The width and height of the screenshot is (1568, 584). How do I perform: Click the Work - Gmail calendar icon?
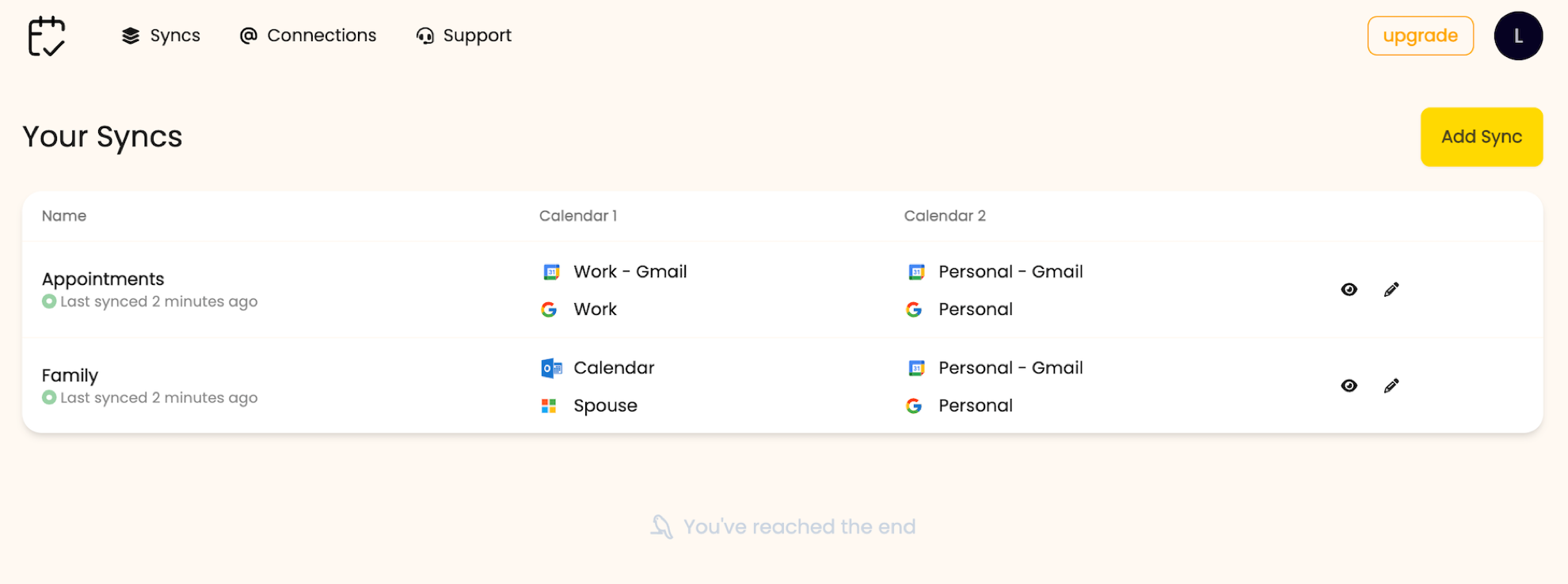tap(551, 272)
